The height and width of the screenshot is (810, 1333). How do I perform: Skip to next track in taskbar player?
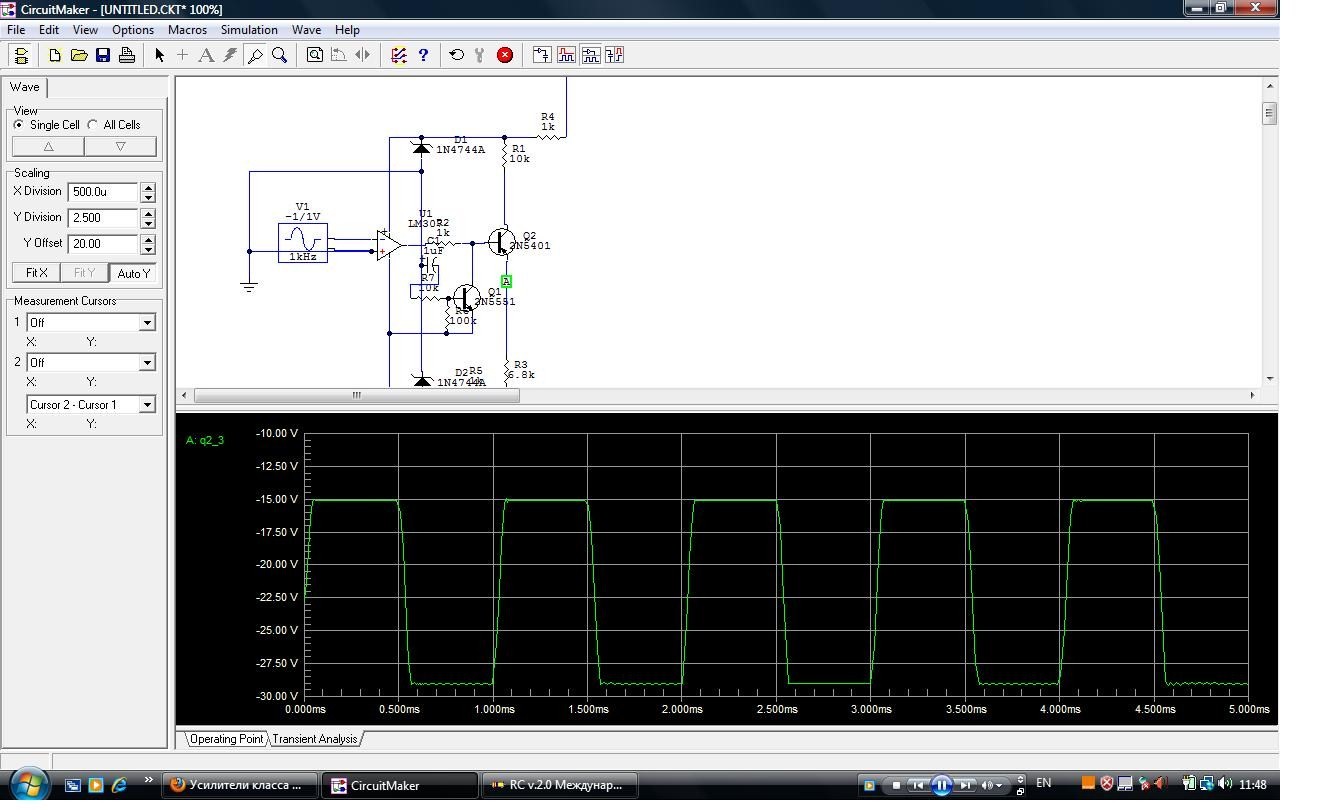[965, 785]
